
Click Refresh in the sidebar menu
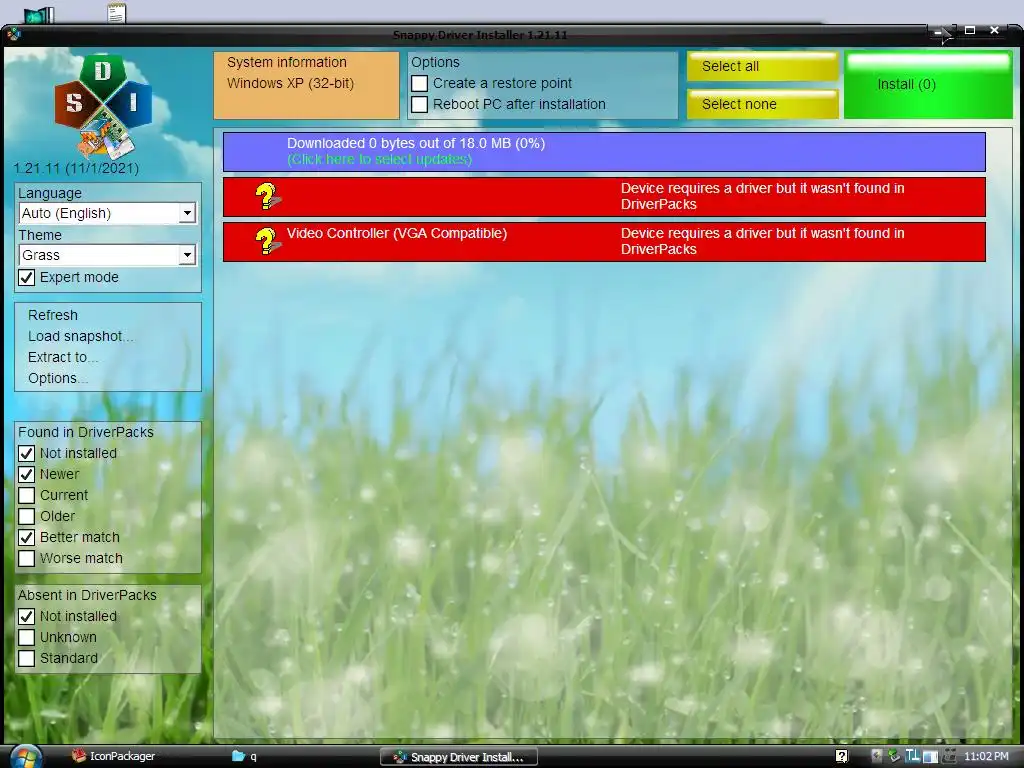point(53,315)
